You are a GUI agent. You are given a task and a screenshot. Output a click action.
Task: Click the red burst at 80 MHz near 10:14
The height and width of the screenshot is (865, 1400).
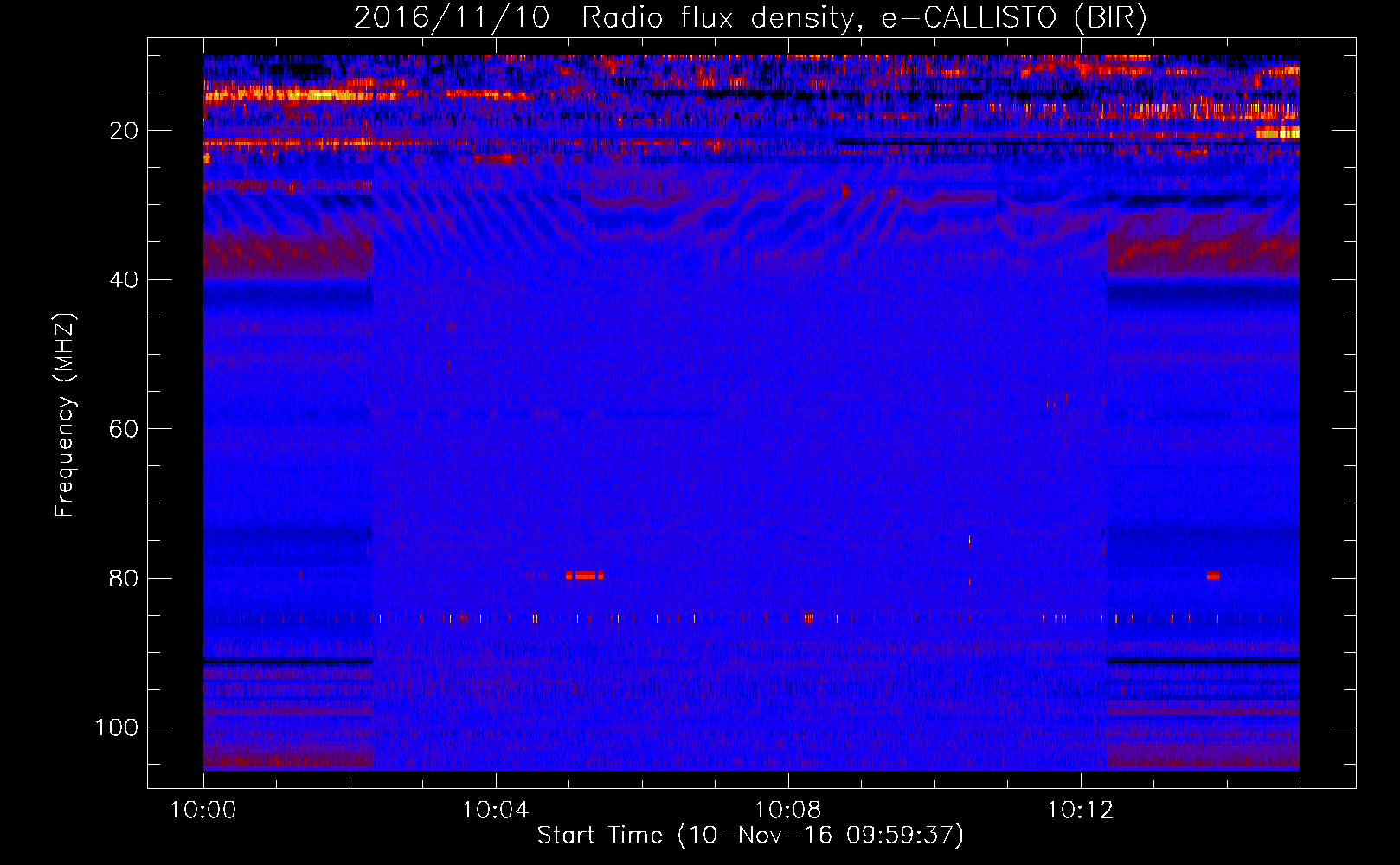pos(1213,575)
